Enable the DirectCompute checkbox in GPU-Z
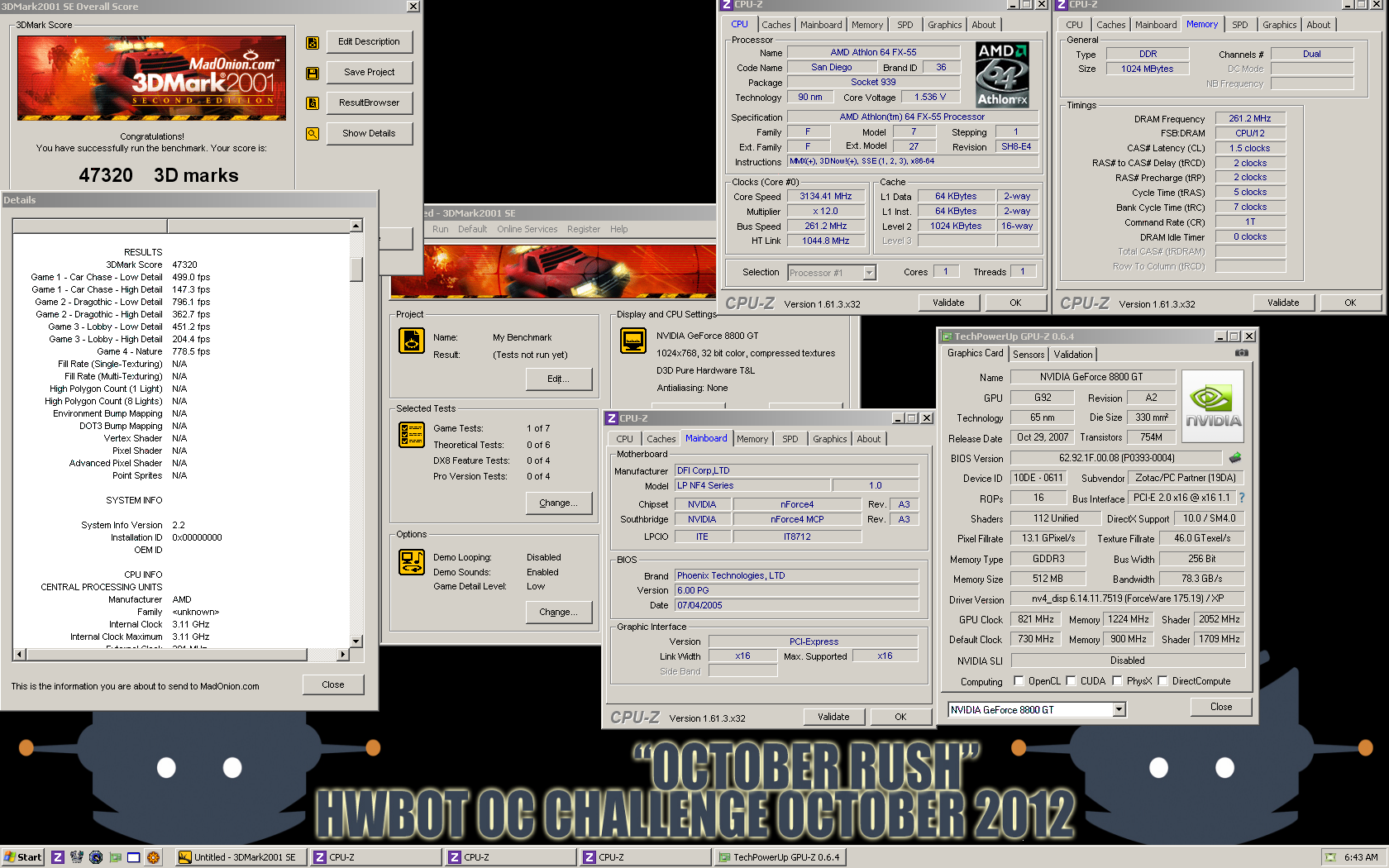This screenshot has height=868, width=1389. coord(1162,681)
